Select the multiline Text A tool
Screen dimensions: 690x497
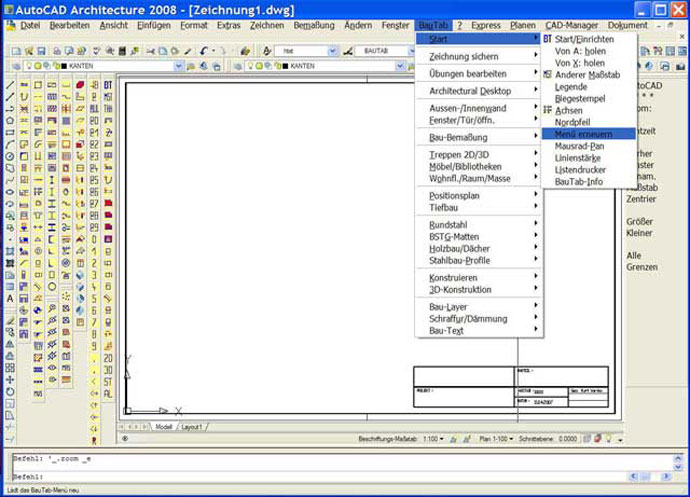(10, 298)
